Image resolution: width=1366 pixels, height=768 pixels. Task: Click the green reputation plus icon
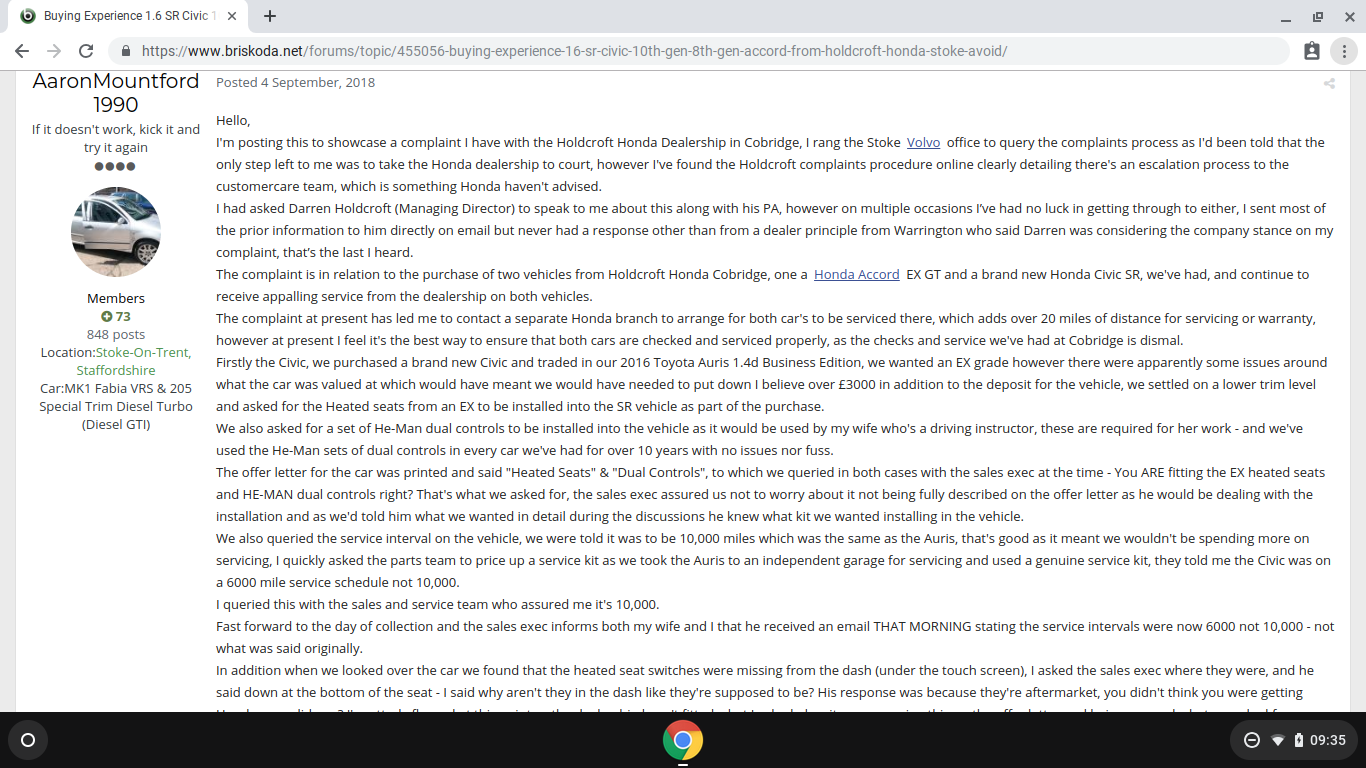pos(106,317)
